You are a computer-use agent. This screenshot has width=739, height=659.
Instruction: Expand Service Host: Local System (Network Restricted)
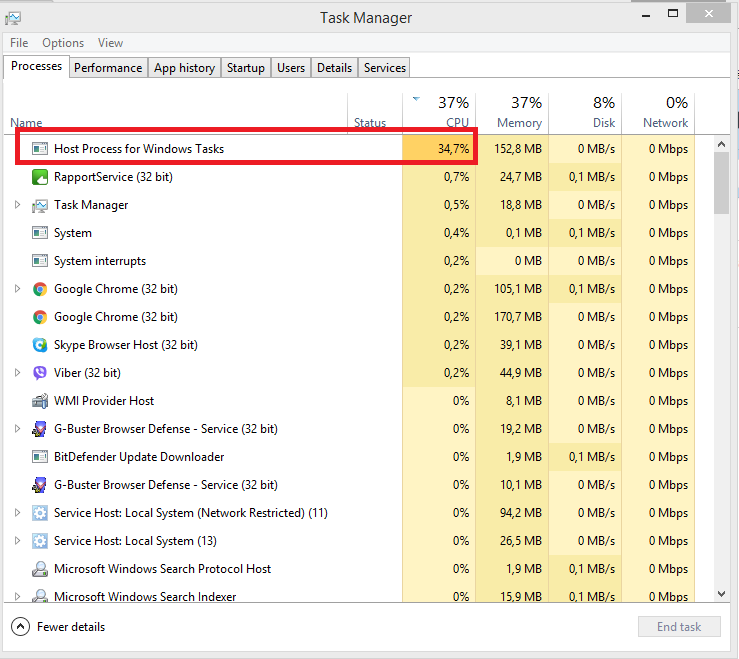17,512
